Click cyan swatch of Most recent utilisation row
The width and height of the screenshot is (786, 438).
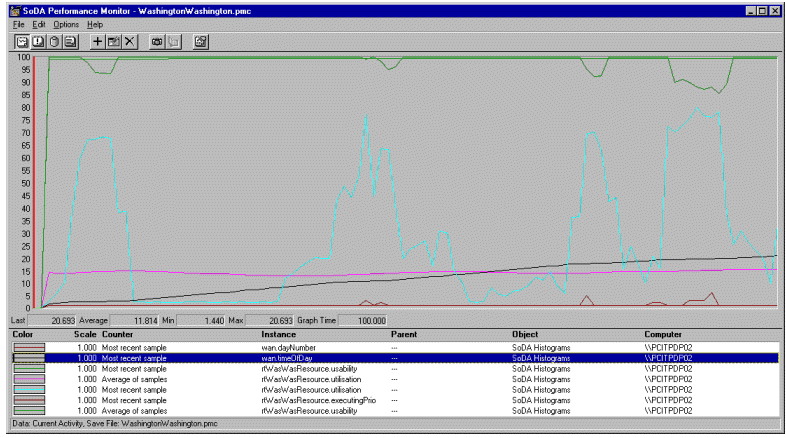click(29, 389)
